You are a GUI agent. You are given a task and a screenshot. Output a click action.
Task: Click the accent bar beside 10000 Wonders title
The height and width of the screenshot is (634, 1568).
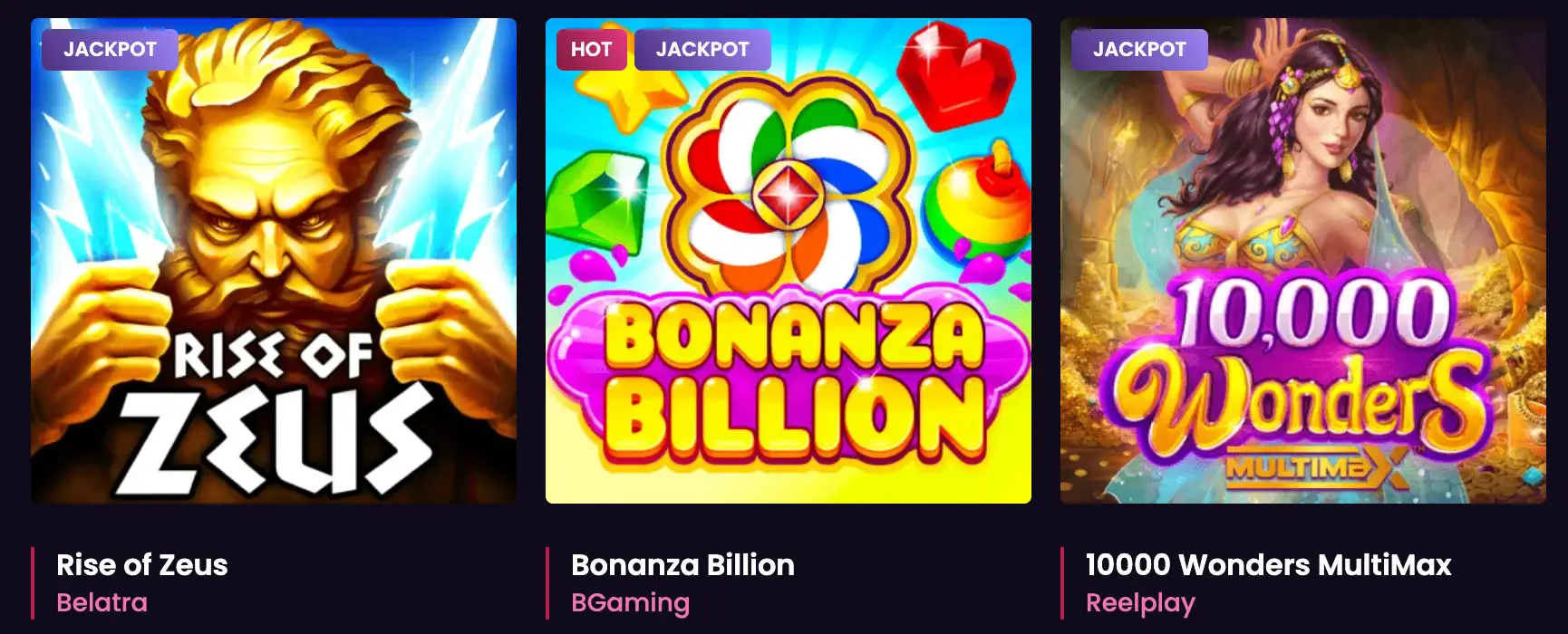[1060, 582]
